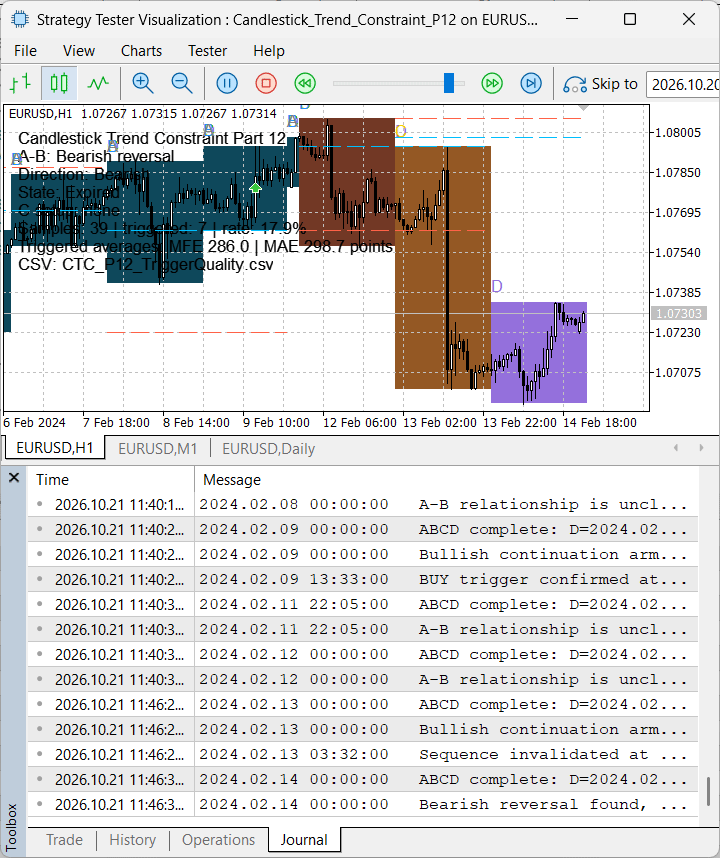This screenshot has width=720, height=858.
Task: Click the Message column header
Action: coord(446,480)
